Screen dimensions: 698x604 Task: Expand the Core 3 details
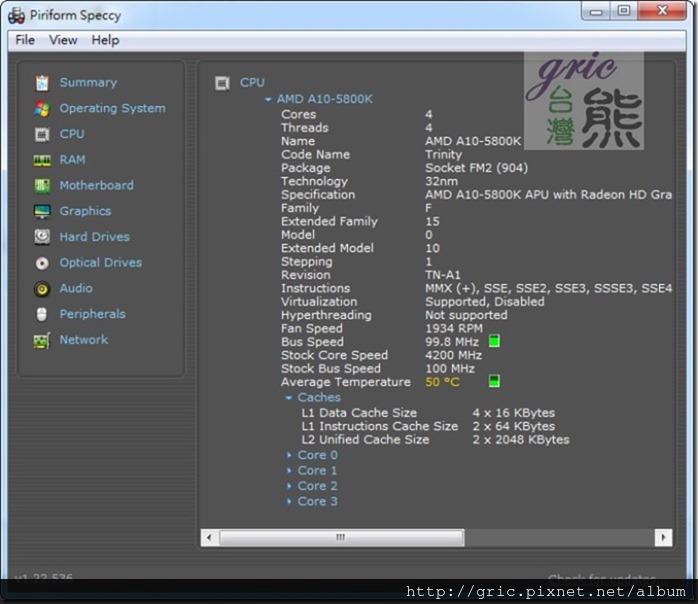(x=290, y=502)
